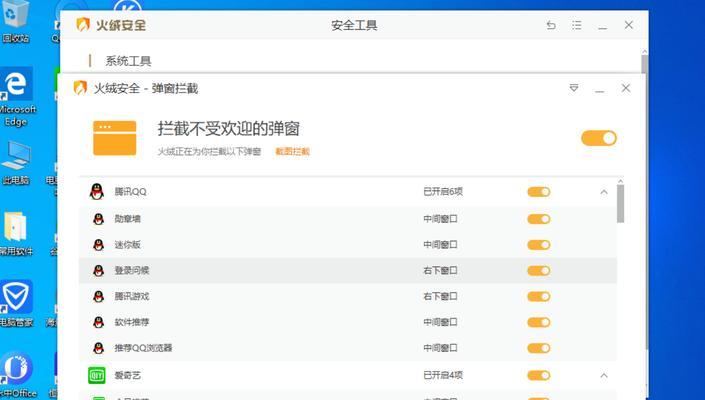Click the penguin icon beside 推荐QQ浏览器
The image size is (705, 400).
[98, 348]
